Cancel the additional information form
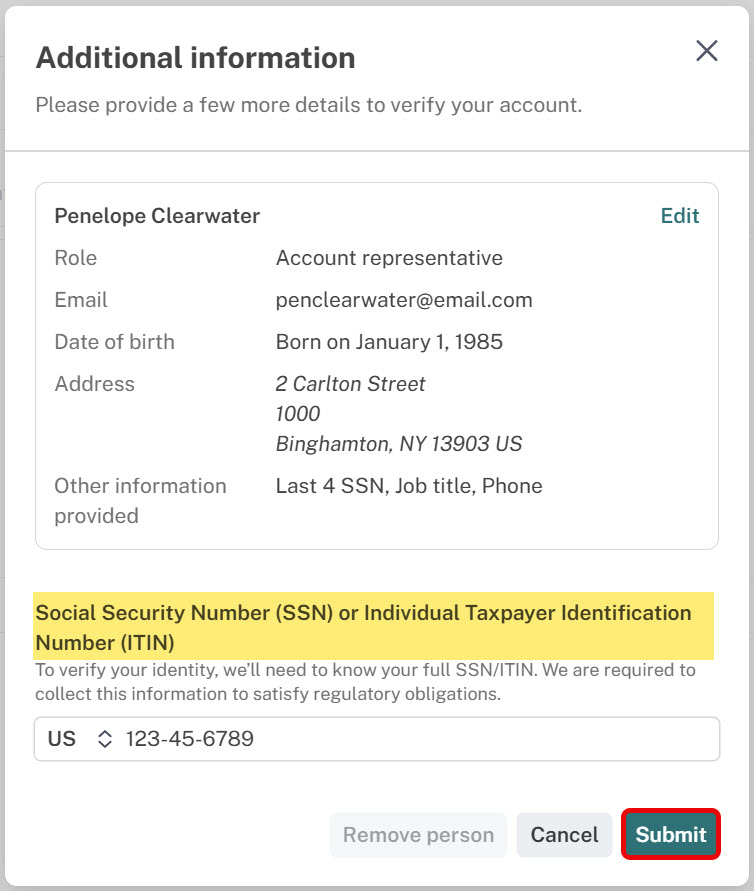754x891 pixels. [564, 835]
